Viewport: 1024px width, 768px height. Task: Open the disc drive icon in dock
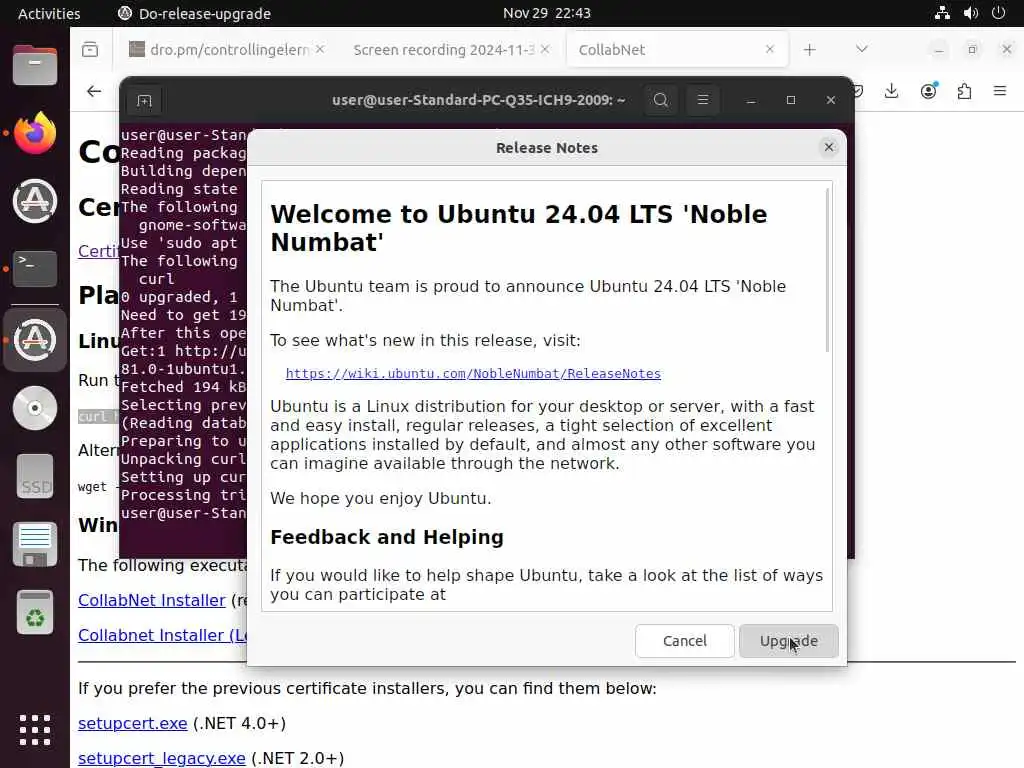pyautogui.click(x=35, y=408)
